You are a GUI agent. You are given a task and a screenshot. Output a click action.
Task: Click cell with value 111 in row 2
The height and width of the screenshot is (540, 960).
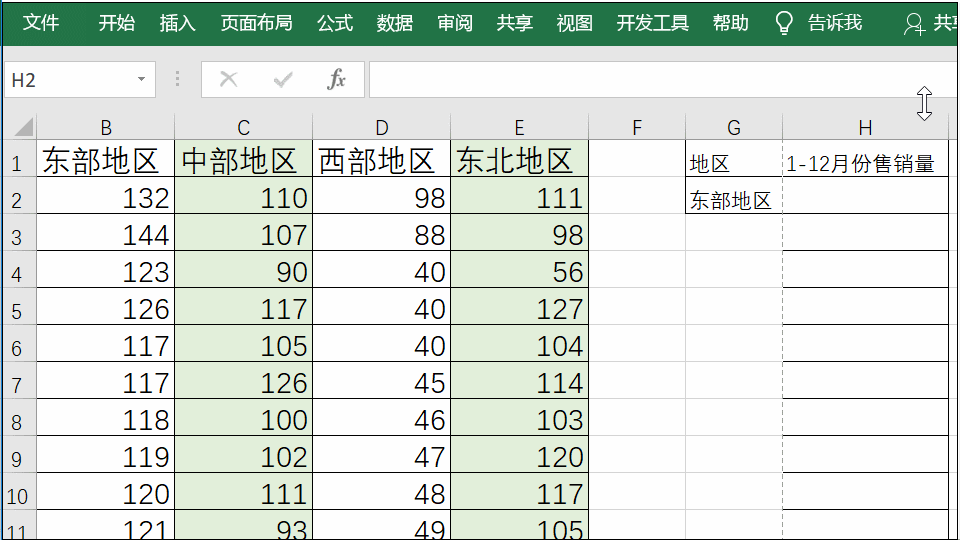519,197
